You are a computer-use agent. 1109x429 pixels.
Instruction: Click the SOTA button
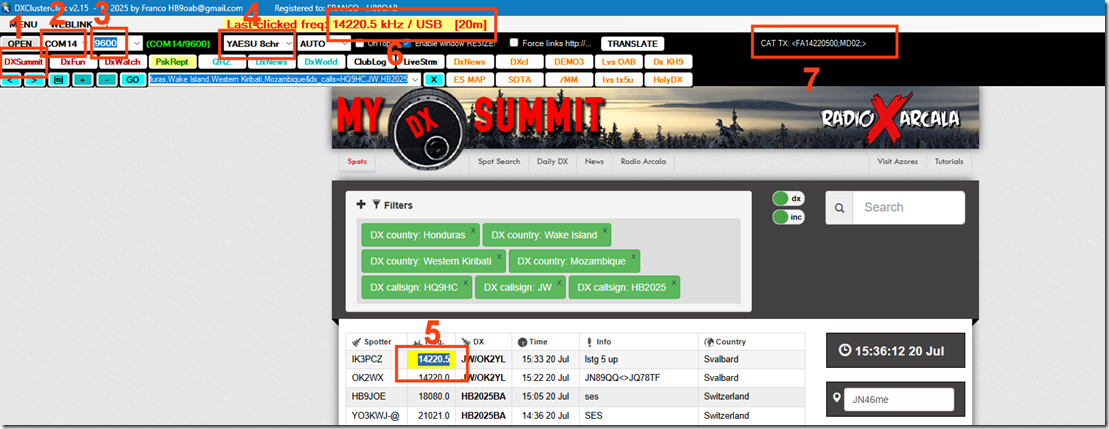[x=519, y=80]
